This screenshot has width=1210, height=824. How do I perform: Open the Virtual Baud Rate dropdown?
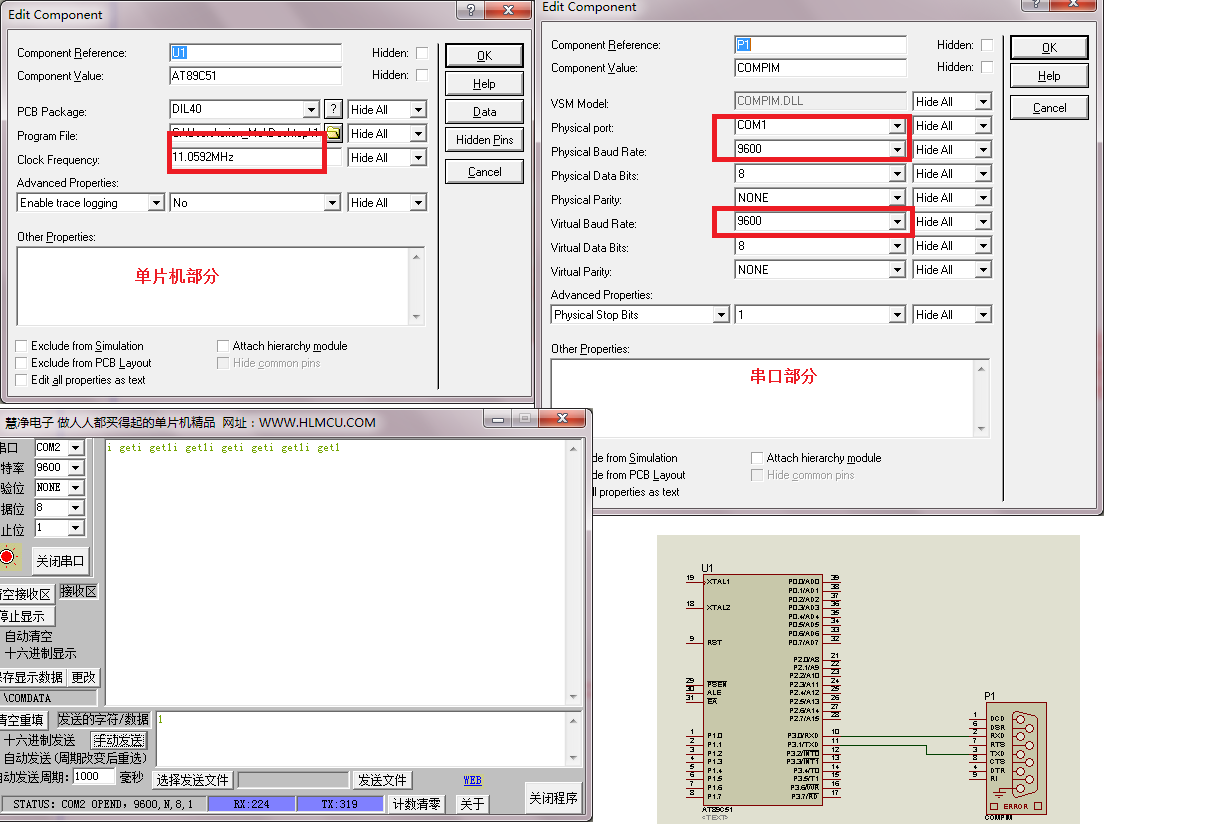pos(897,222)
